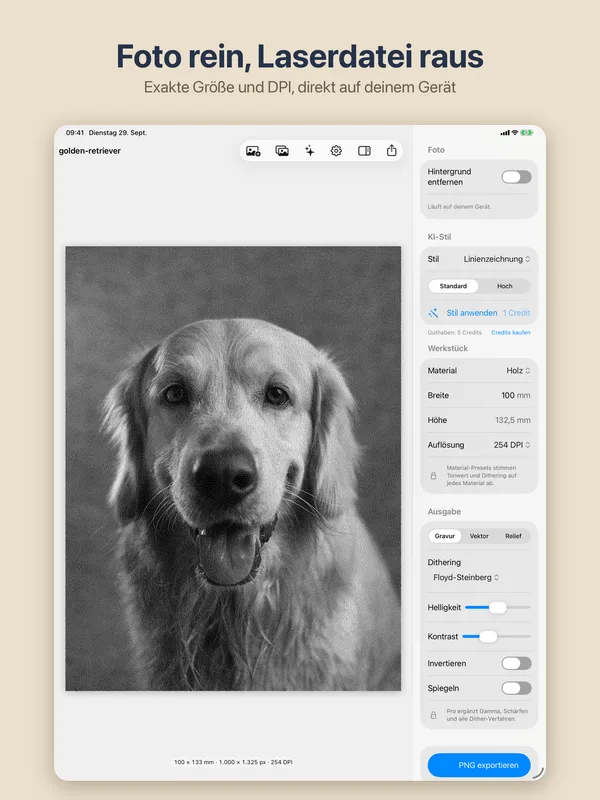
Task: Tap the sparkle AI style icon
Action: pos(310,151)
